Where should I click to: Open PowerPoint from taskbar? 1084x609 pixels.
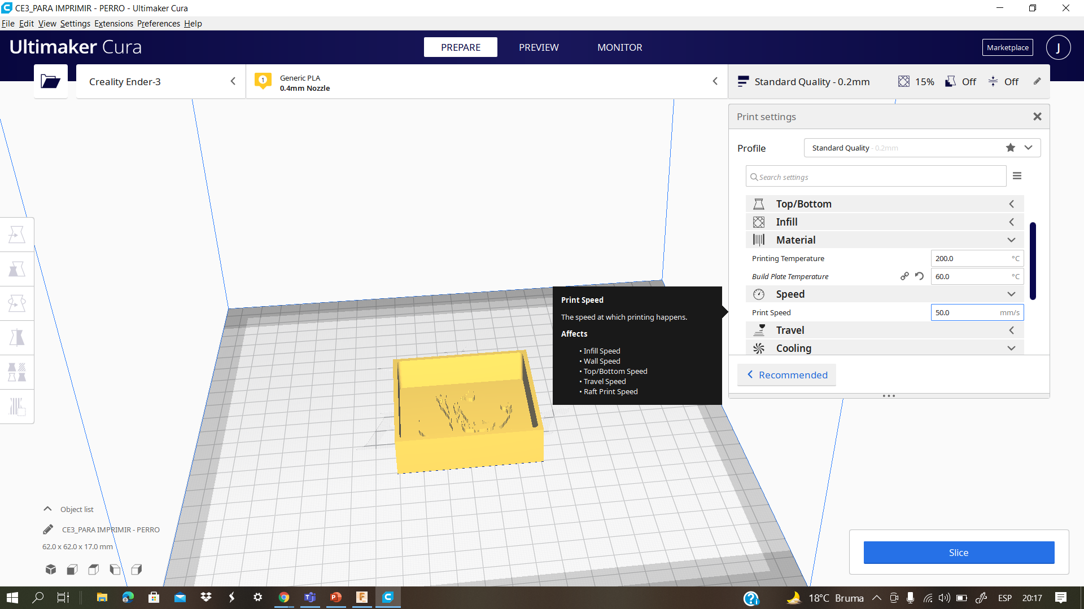[336, 597]
